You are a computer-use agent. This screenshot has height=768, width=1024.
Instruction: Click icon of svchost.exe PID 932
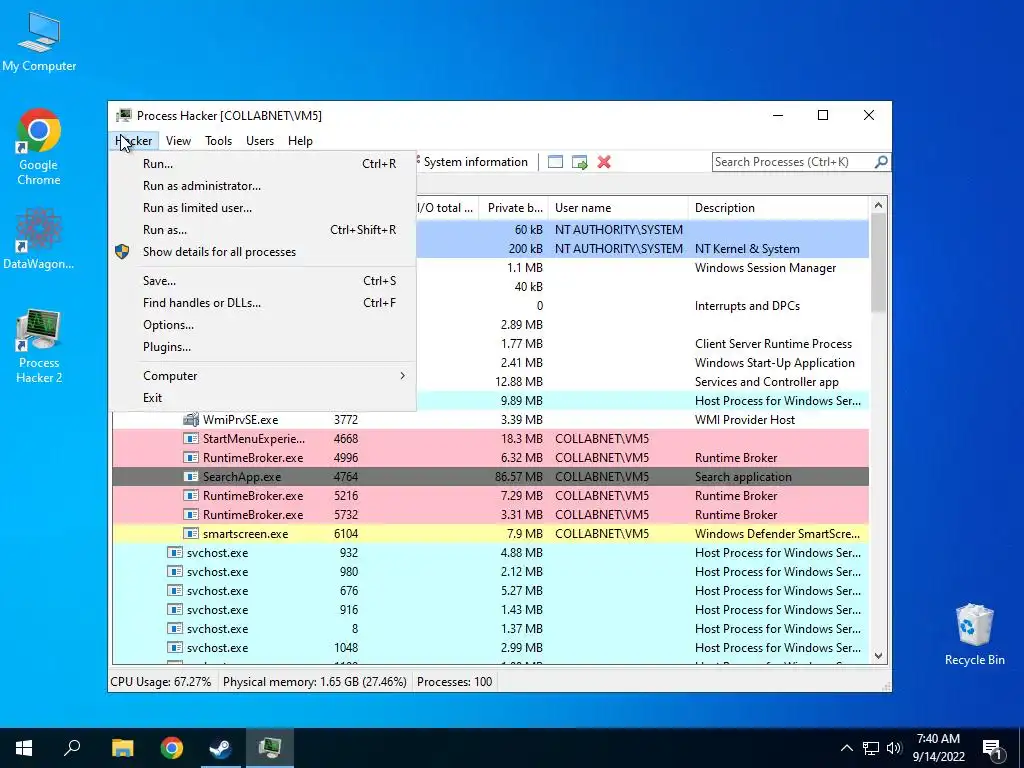point(174,552)
